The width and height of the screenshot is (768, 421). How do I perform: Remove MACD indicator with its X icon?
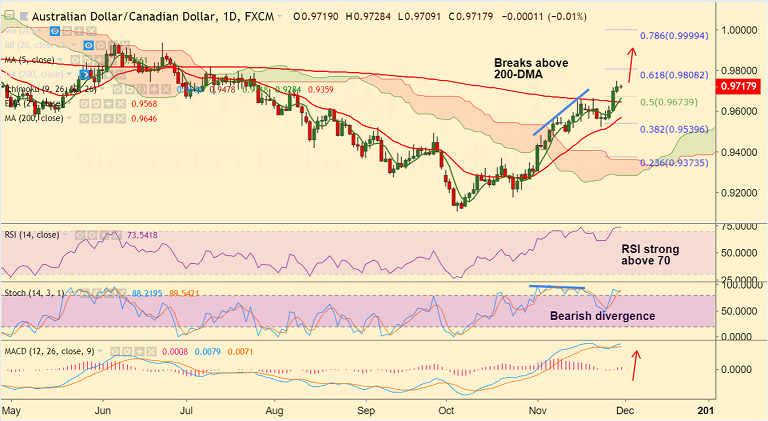click(x=151, y=351)
